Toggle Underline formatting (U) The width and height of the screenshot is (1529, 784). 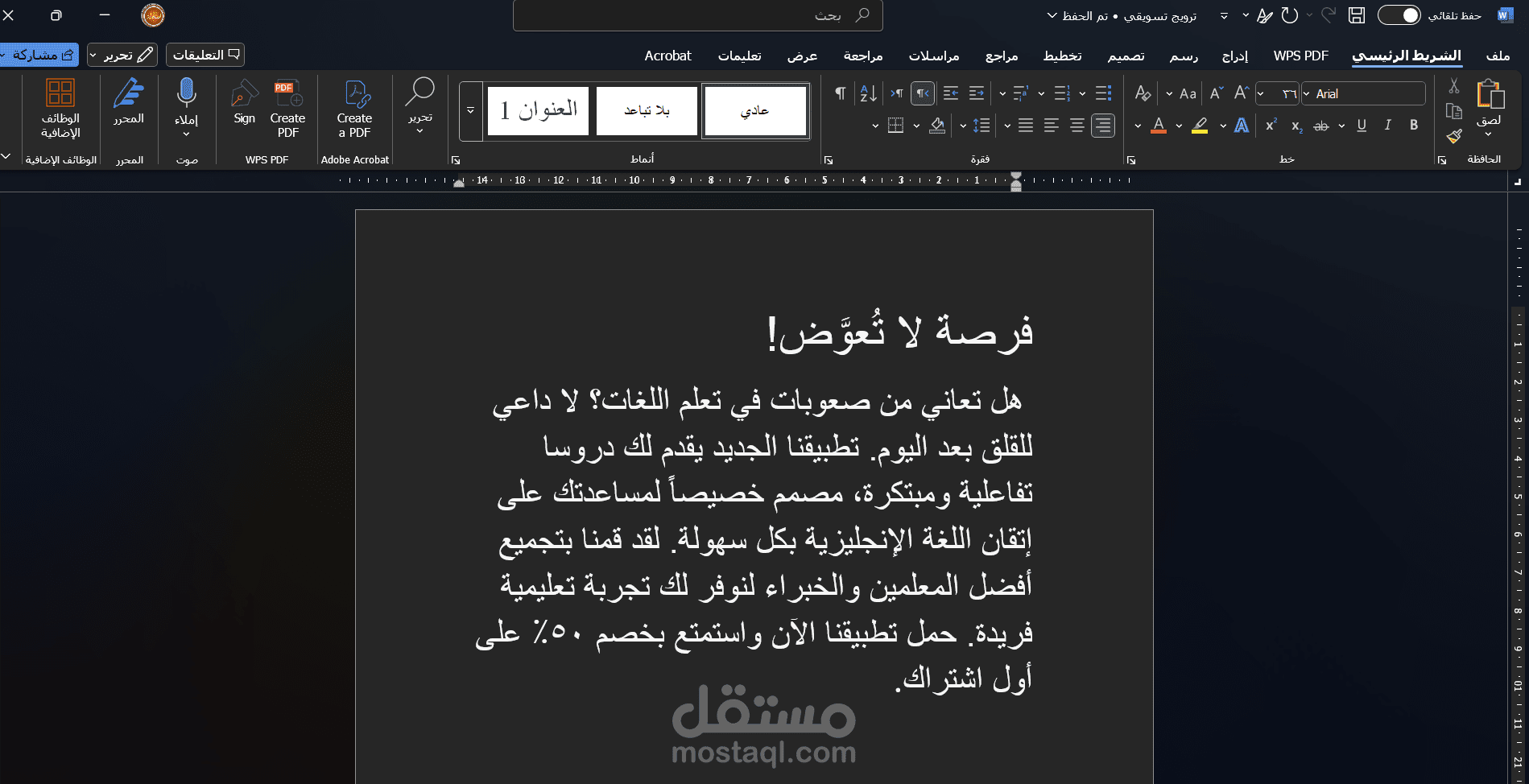1362,126
